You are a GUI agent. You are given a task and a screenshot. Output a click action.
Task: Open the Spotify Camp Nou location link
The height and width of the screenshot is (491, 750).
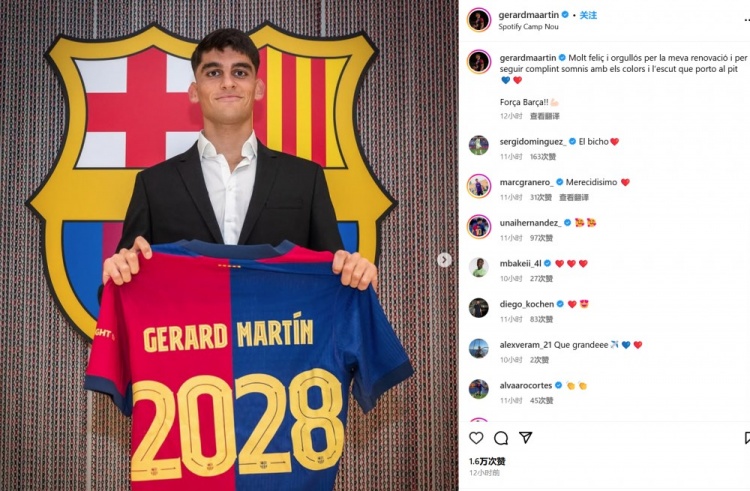[x=528, y=26]
